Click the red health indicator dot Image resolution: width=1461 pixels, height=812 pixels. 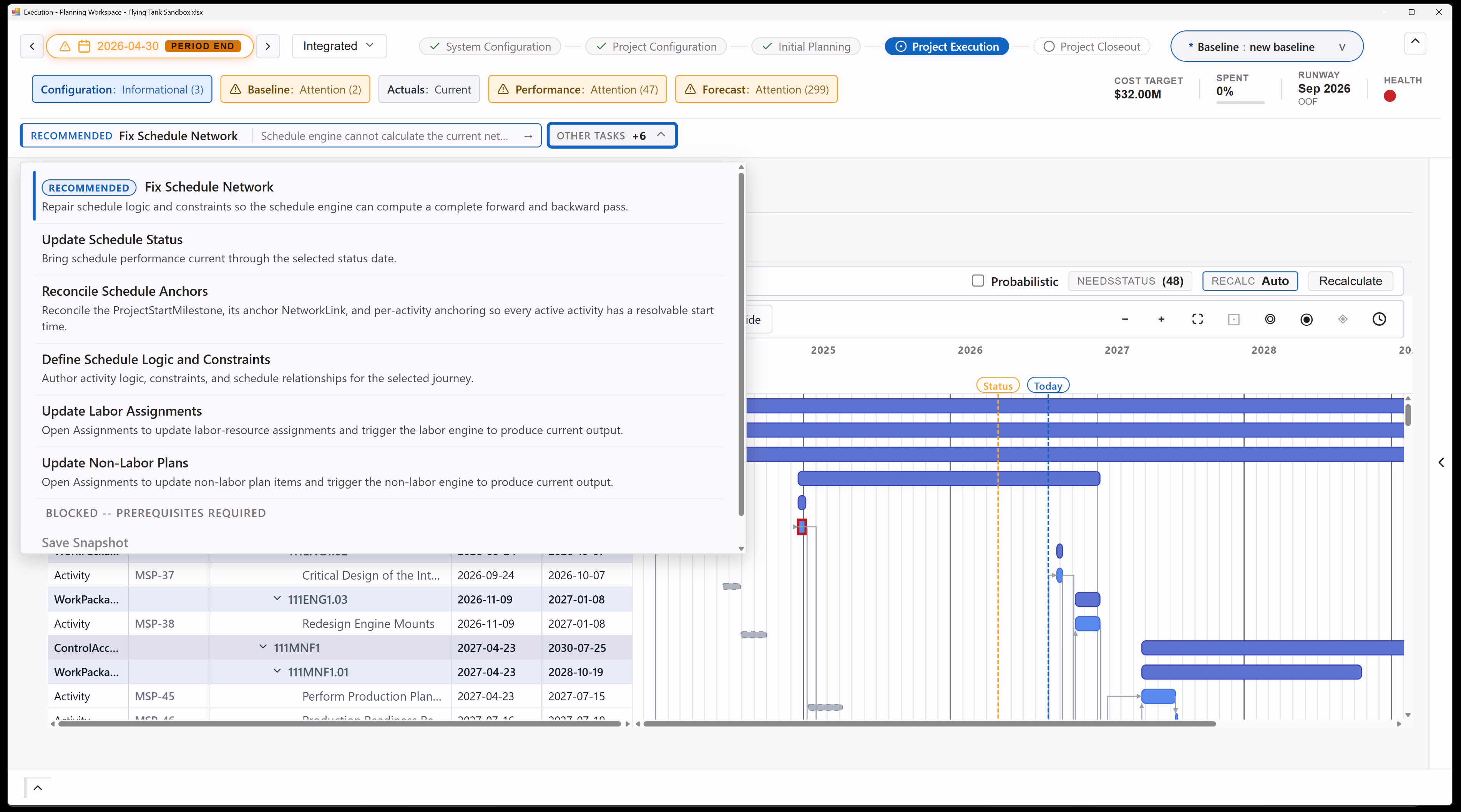click(1390, 96)
